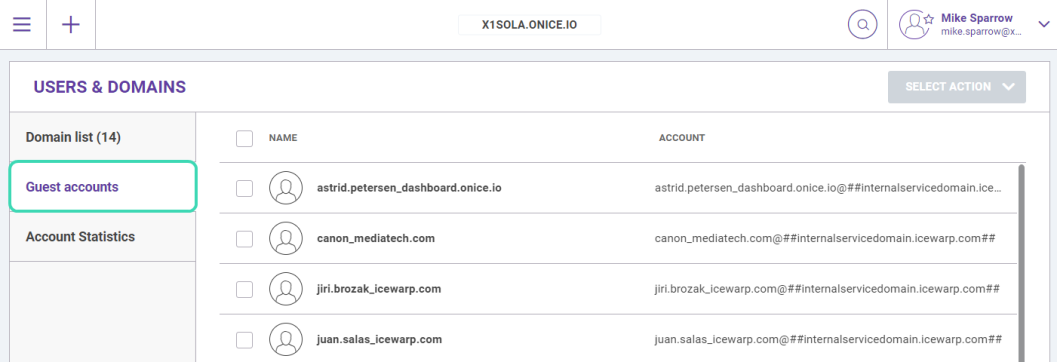Image resolution: width=1057 pixels, height=362 pixels.
Task: Select checkbox next to astrid.petersen_dashboard.onice.io
Action: click(x=244, y=189)
